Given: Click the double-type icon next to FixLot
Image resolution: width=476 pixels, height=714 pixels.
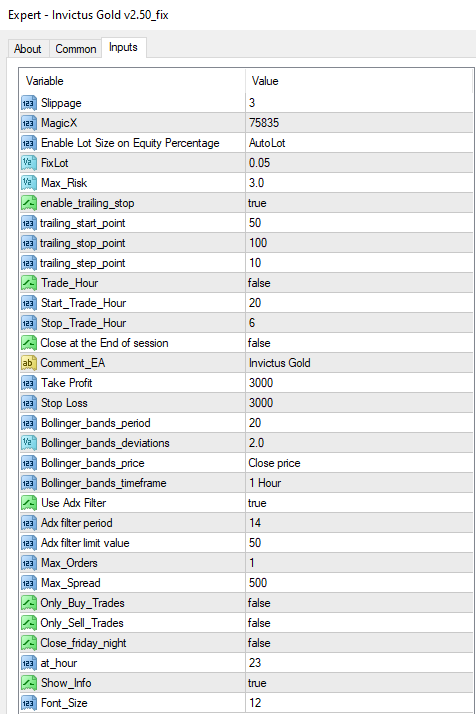Looking at the screenshot, I should click(29, 163).
